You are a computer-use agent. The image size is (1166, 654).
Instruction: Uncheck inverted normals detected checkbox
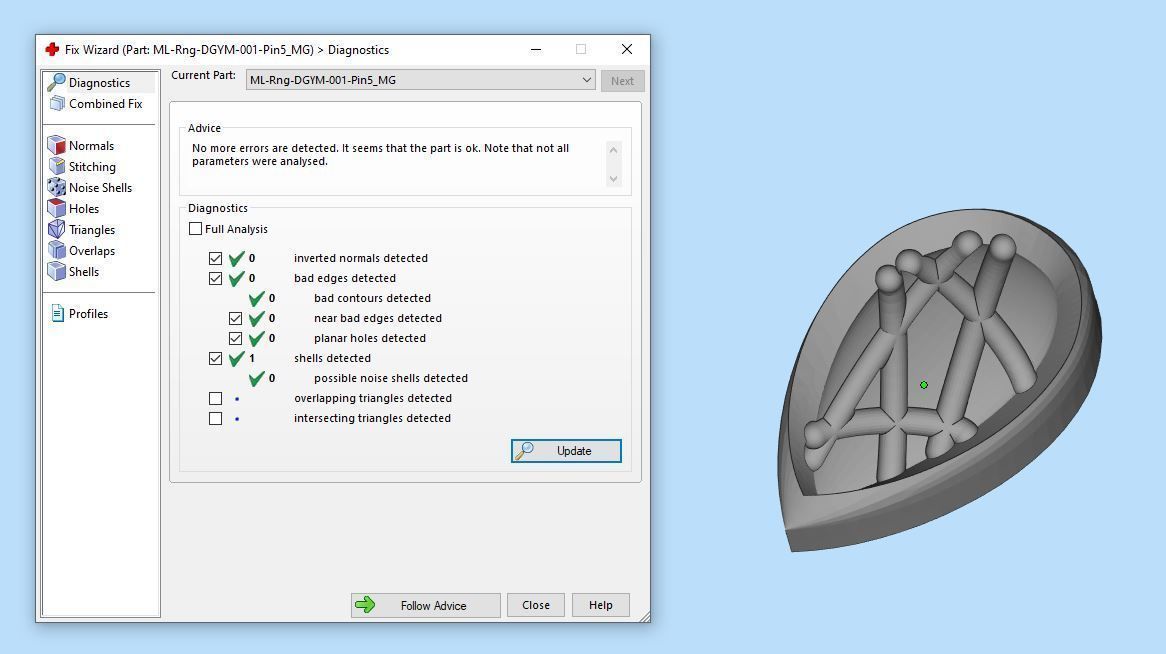point(216,258)
